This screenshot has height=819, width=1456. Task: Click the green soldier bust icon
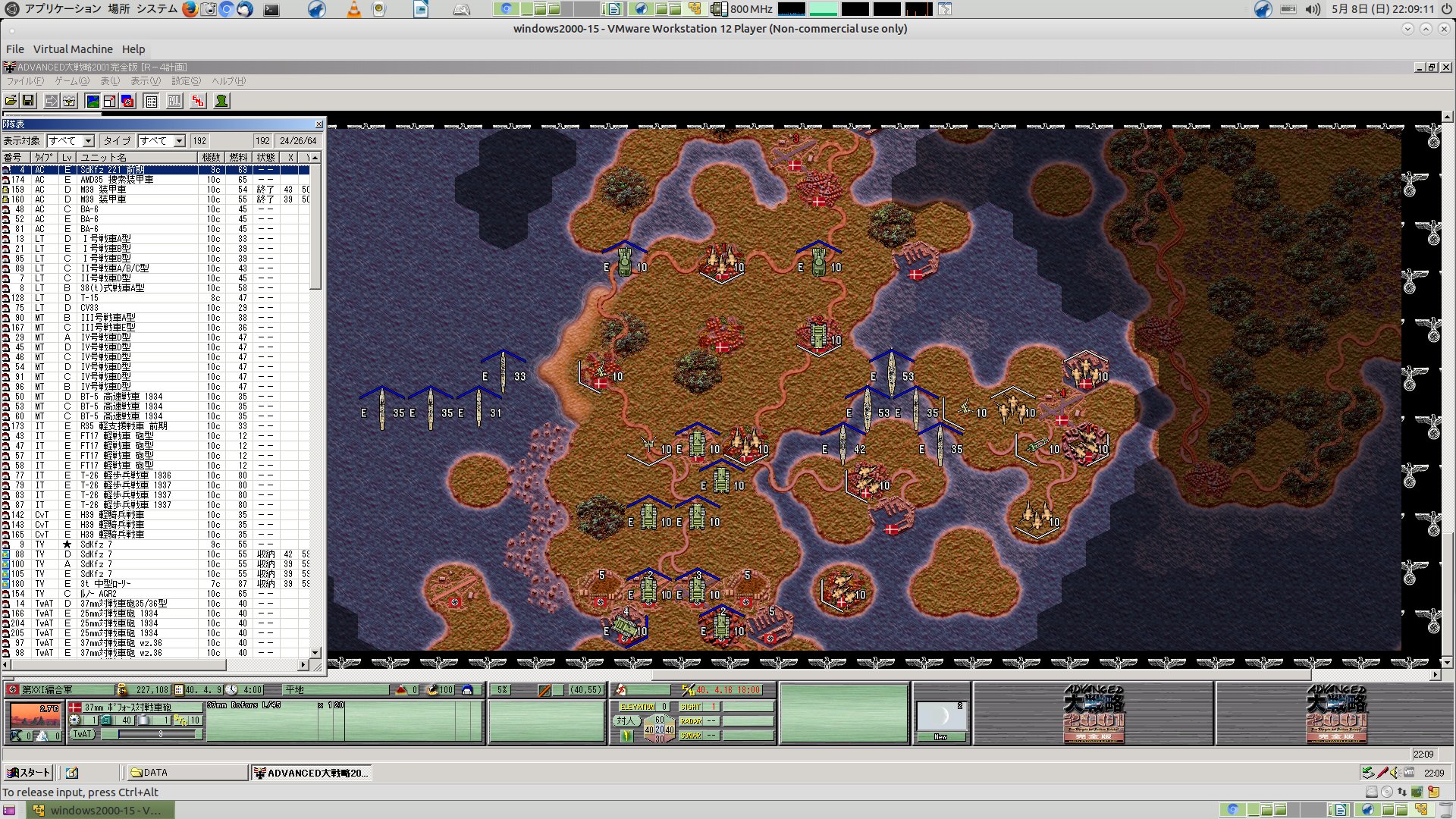tap(221, 101)
